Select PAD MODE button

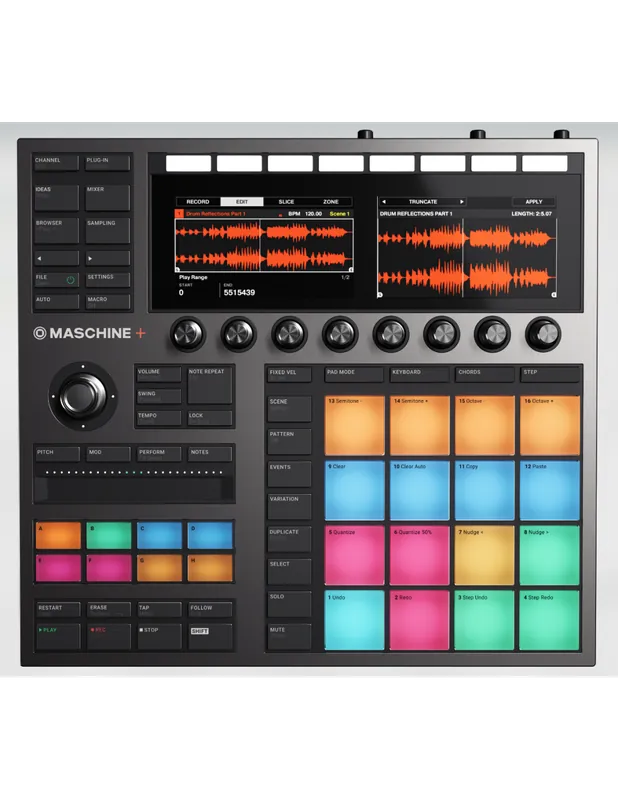click(354, 374)
